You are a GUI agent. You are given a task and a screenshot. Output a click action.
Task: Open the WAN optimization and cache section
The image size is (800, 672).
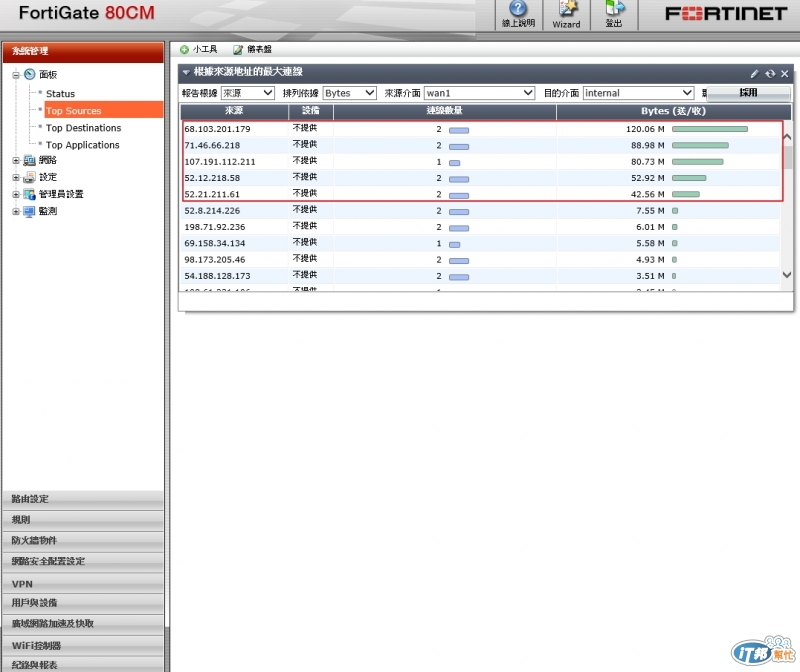tap(83, 624)
